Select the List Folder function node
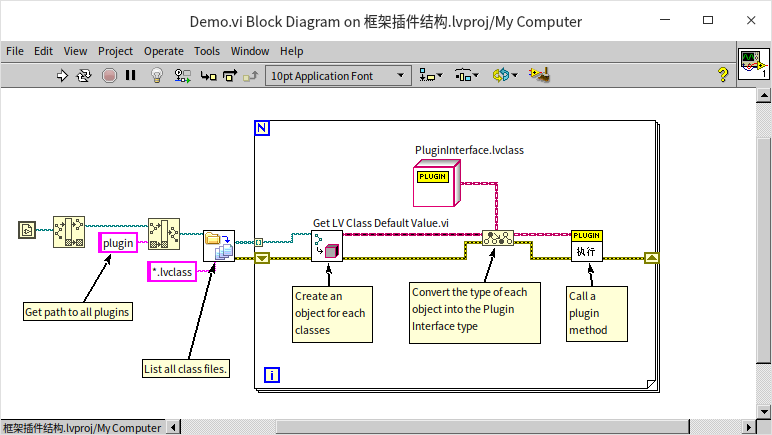This screenshot has width=772, height=435. tap(218, 245)
